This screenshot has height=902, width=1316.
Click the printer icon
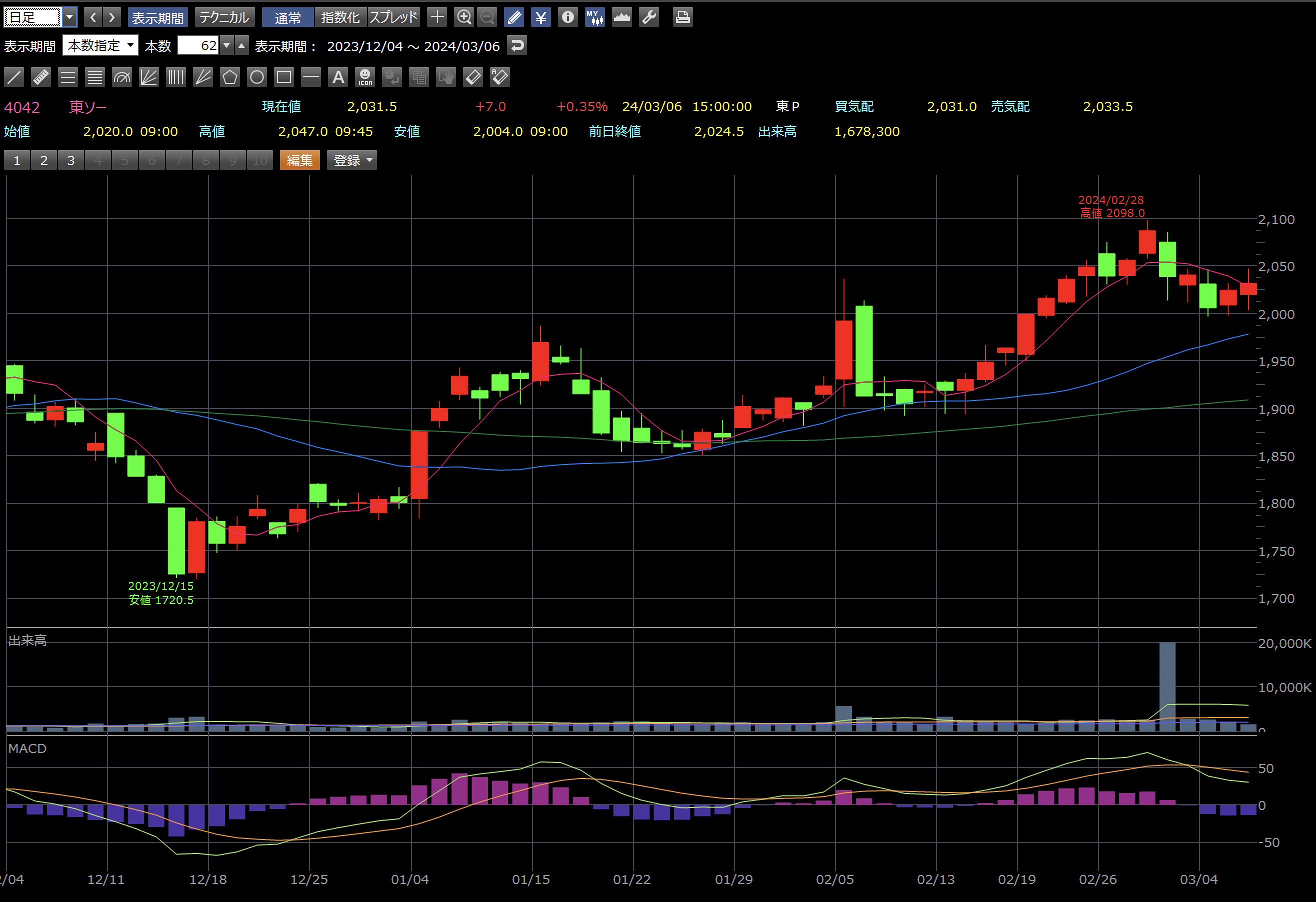(682, 17)
